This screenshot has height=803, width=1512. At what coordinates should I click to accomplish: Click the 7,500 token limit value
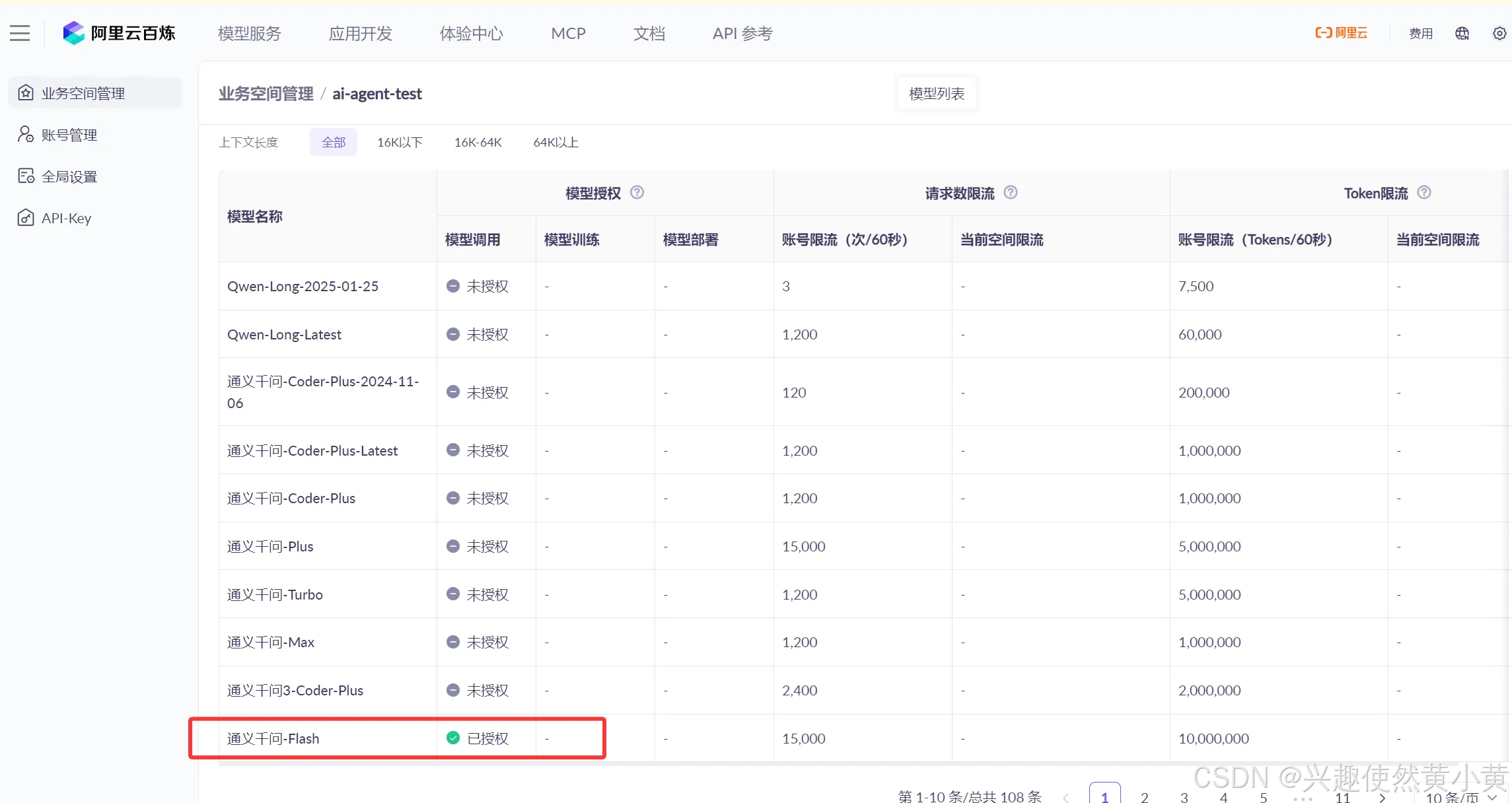1196,286
